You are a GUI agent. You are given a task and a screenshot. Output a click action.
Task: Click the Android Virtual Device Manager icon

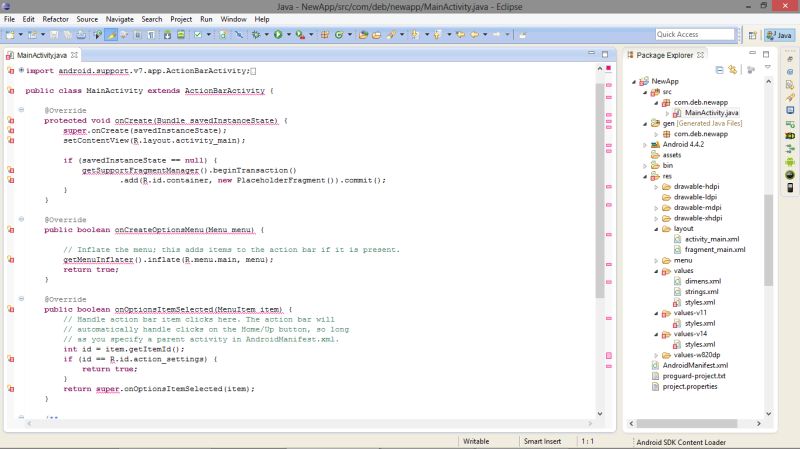181,35
